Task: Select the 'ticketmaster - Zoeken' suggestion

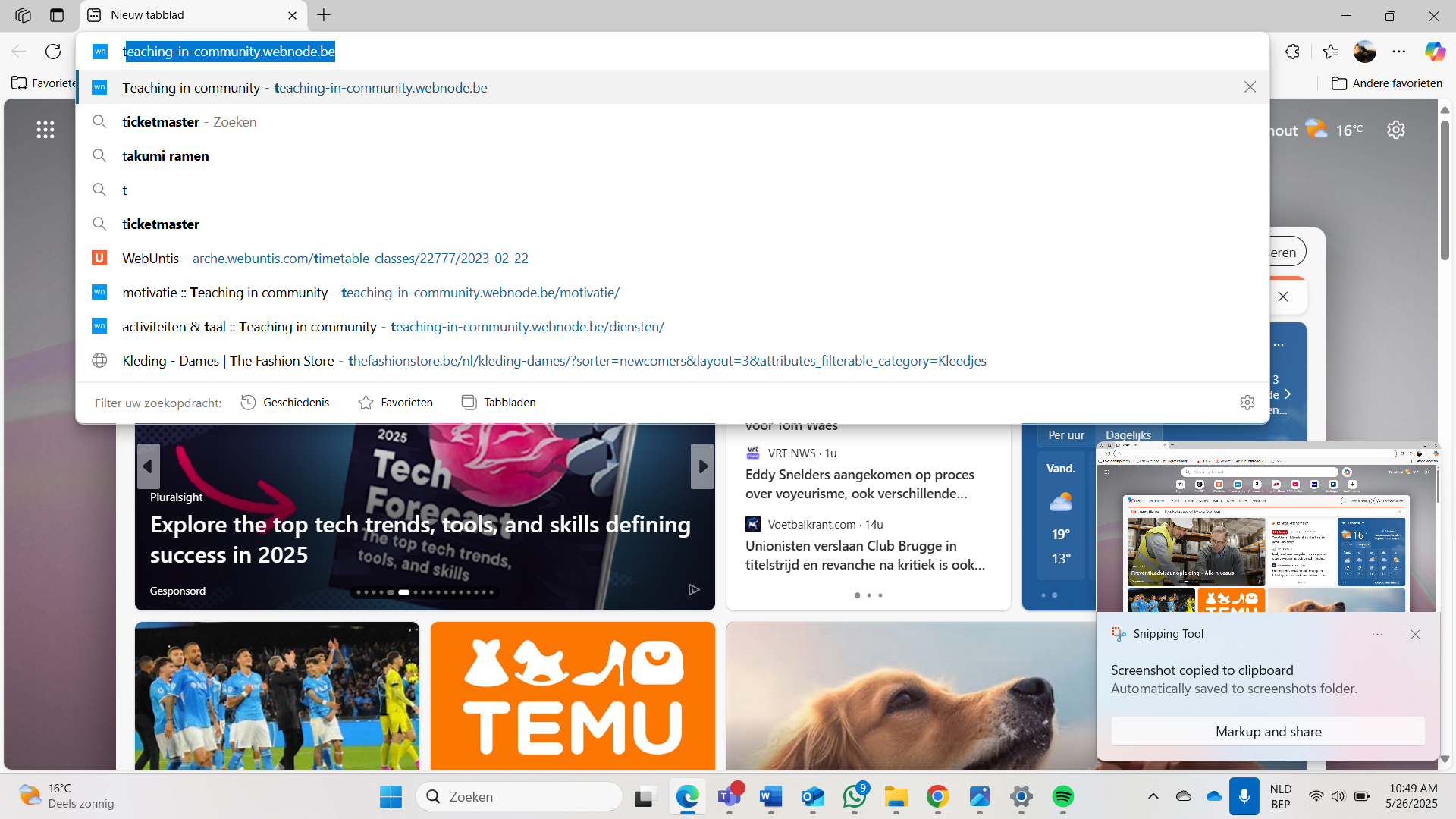Action: pos(673,122)
